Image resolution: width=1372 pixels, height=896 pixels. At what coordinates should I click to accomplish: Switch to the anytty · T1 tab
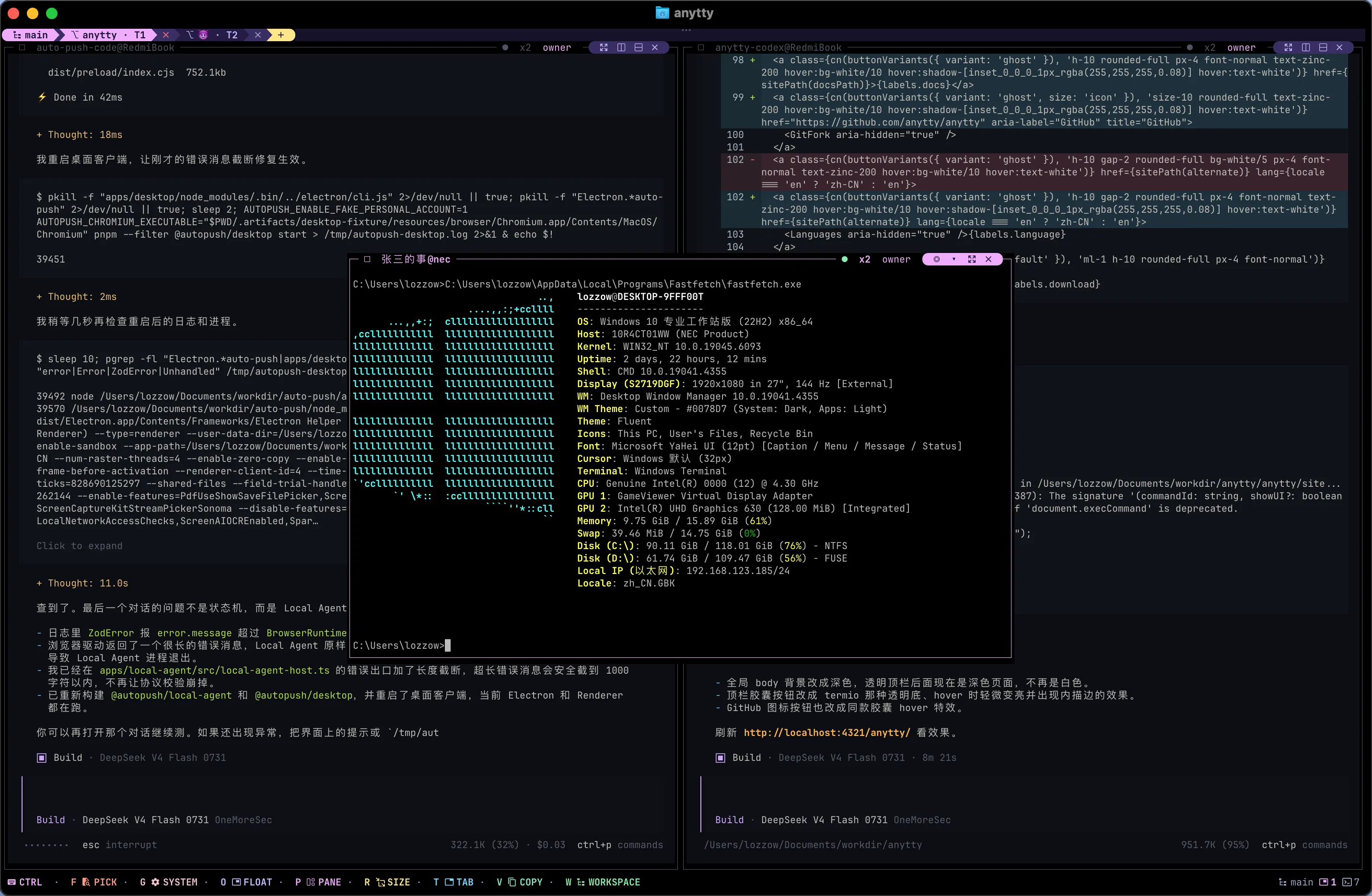point(108,35)
